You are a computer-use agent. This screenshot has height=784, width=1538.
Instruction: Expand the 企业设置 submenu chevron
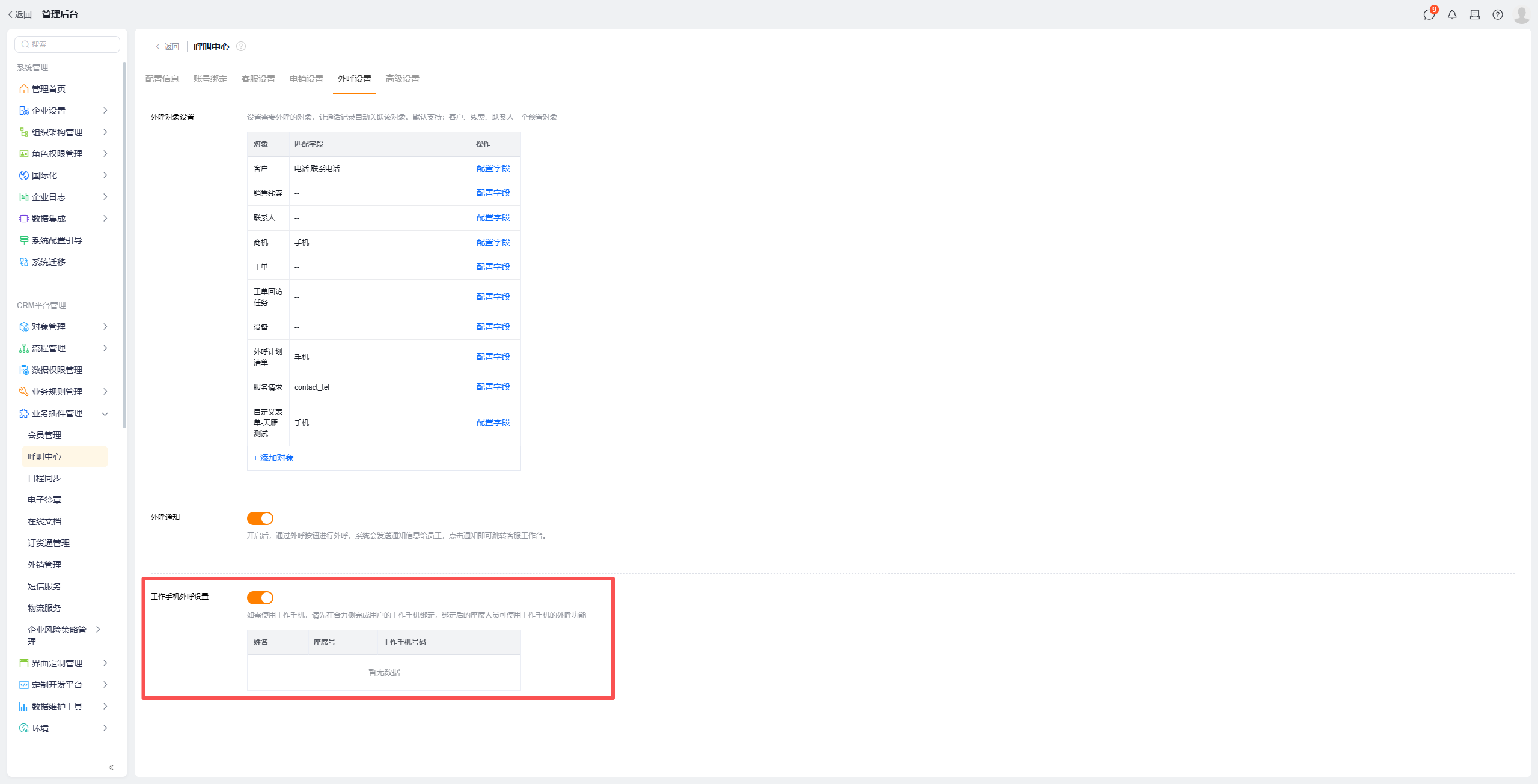[105, 111]
